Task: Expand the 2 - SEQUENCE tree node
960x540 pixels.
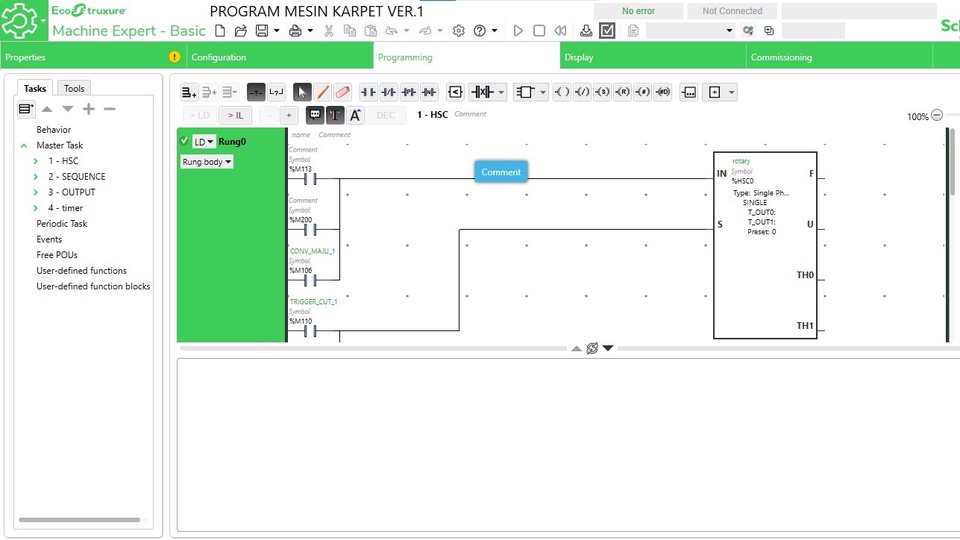Action: 37,177
